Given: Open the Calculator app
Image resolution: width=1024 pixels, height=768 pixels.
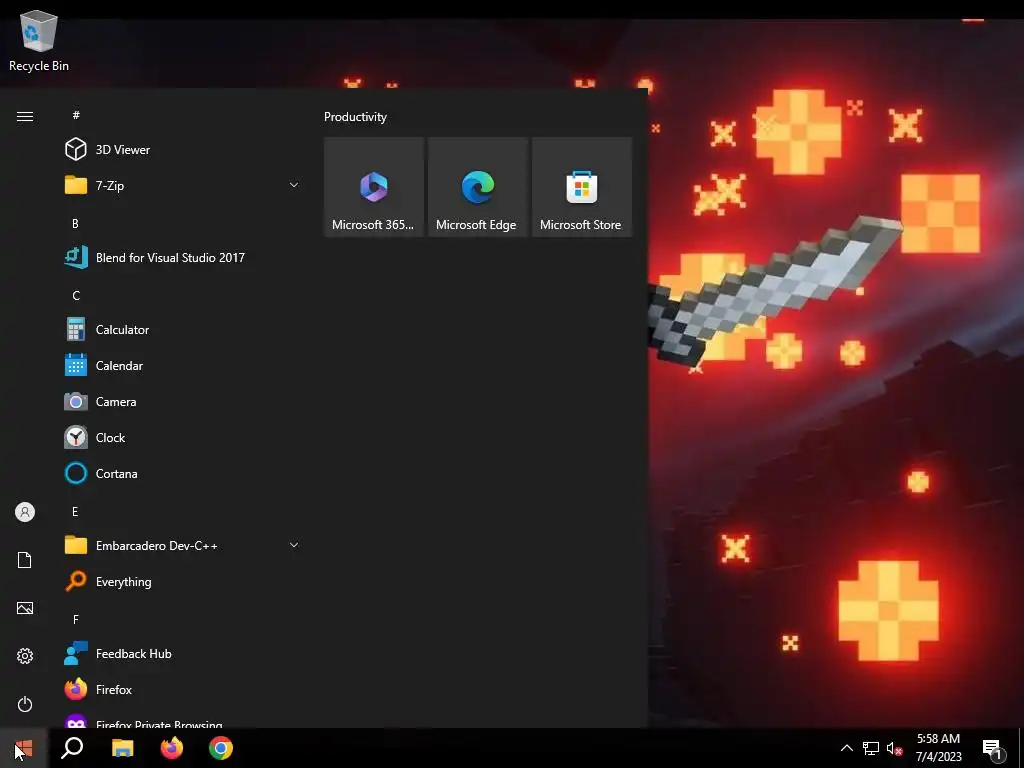Looking at the screenshot, I should click(180, 330).
